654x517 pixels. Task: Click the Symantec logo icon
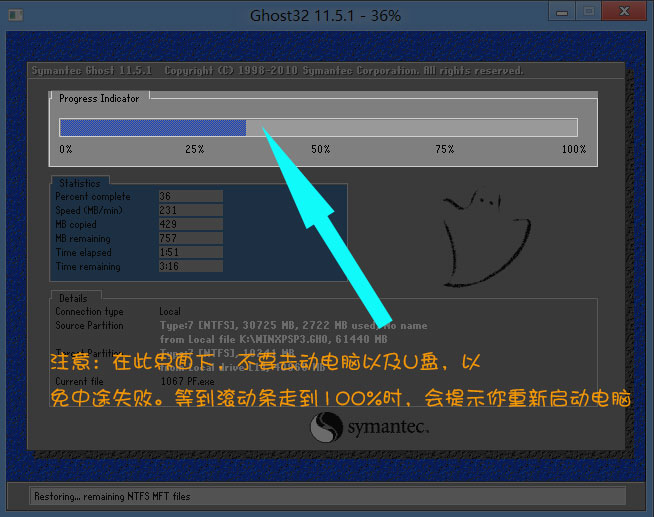click(x=326, y=427)
